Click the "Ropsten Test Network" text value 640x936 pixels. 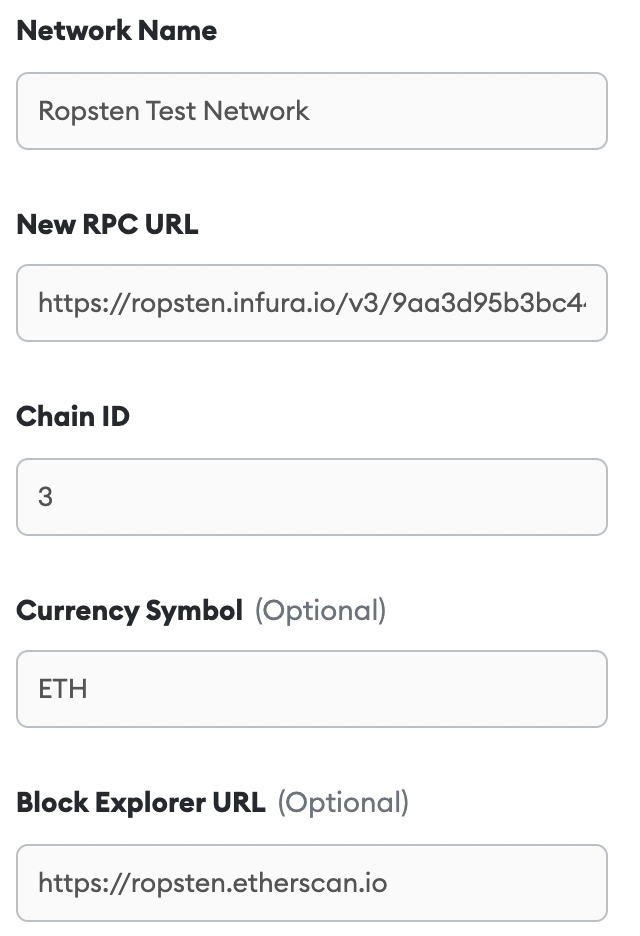(x=174, y=111)
